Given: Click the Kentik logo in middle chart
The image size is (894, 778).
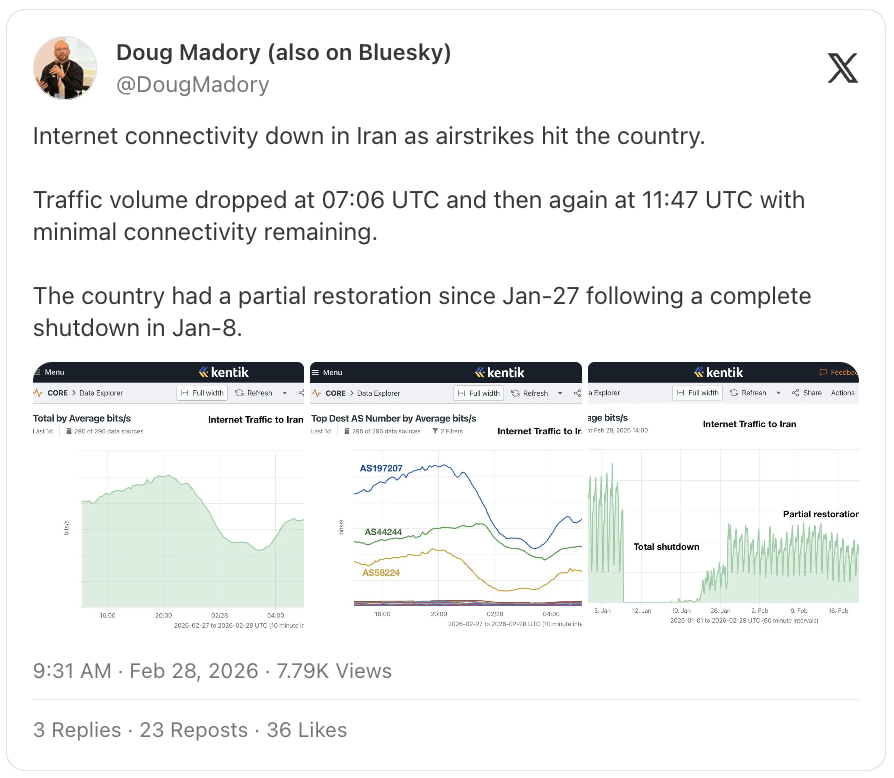Looking at the screenshot, I should 499,372.
